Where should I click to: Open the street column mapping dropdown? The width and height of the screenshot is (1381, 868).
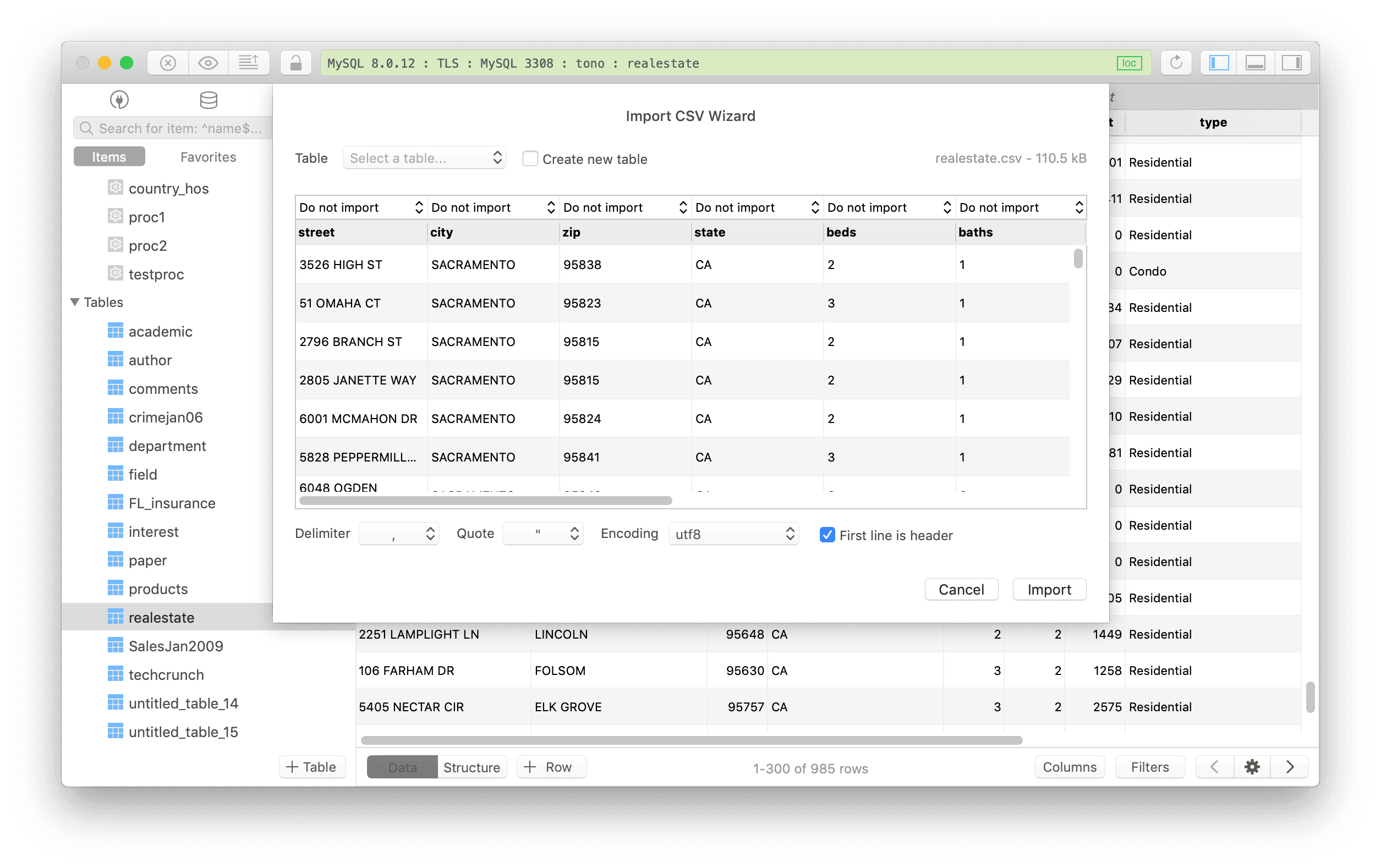click(x=361, y=207)
